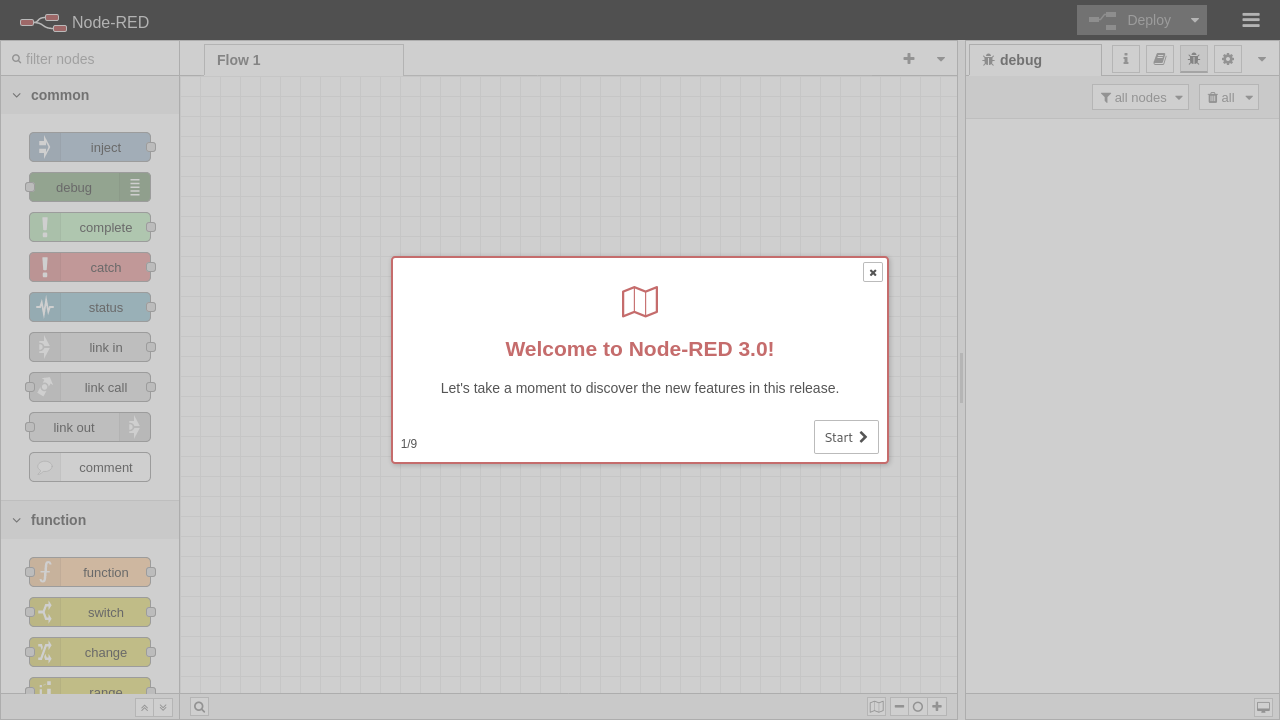1280x720 pixels.
Task: Select the link in node
Action: click(x=90, y=347)
